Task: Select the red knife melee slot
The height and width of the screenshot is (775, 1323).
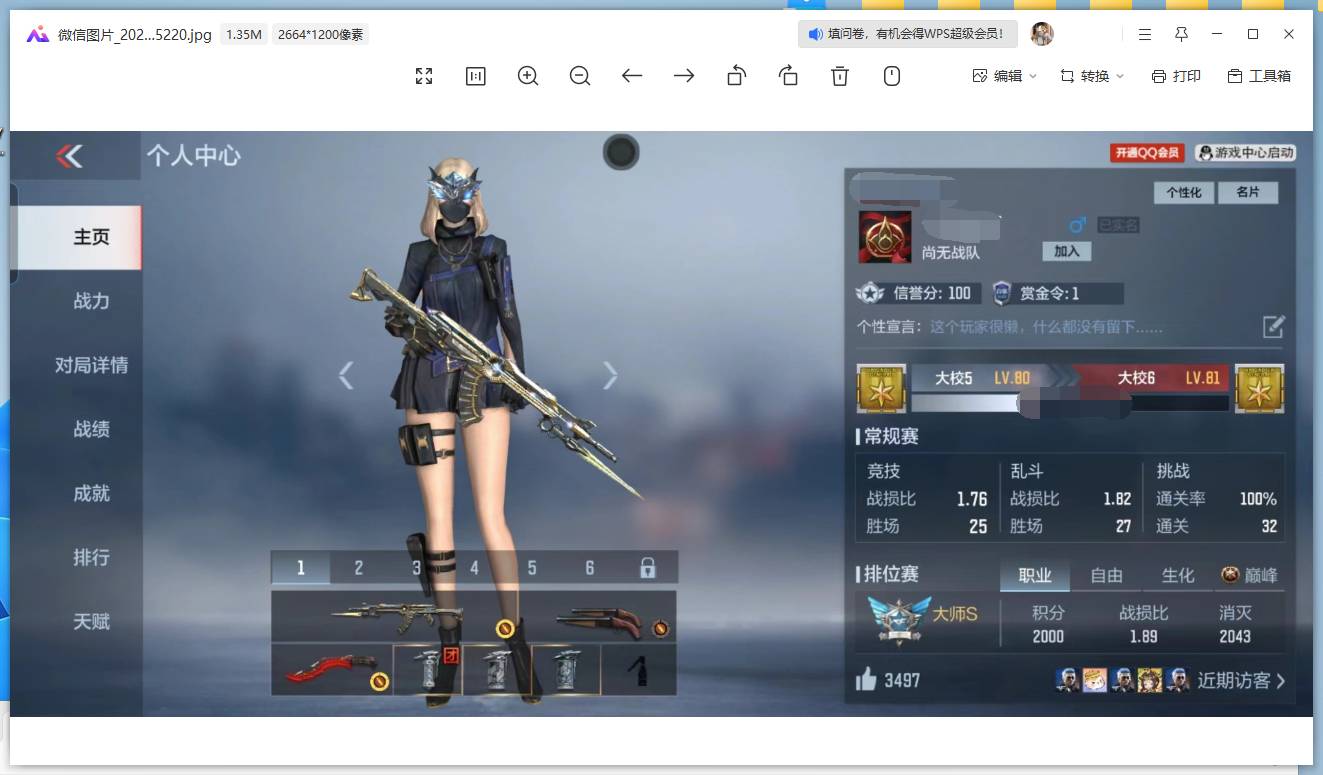Action: coord(332,669)
